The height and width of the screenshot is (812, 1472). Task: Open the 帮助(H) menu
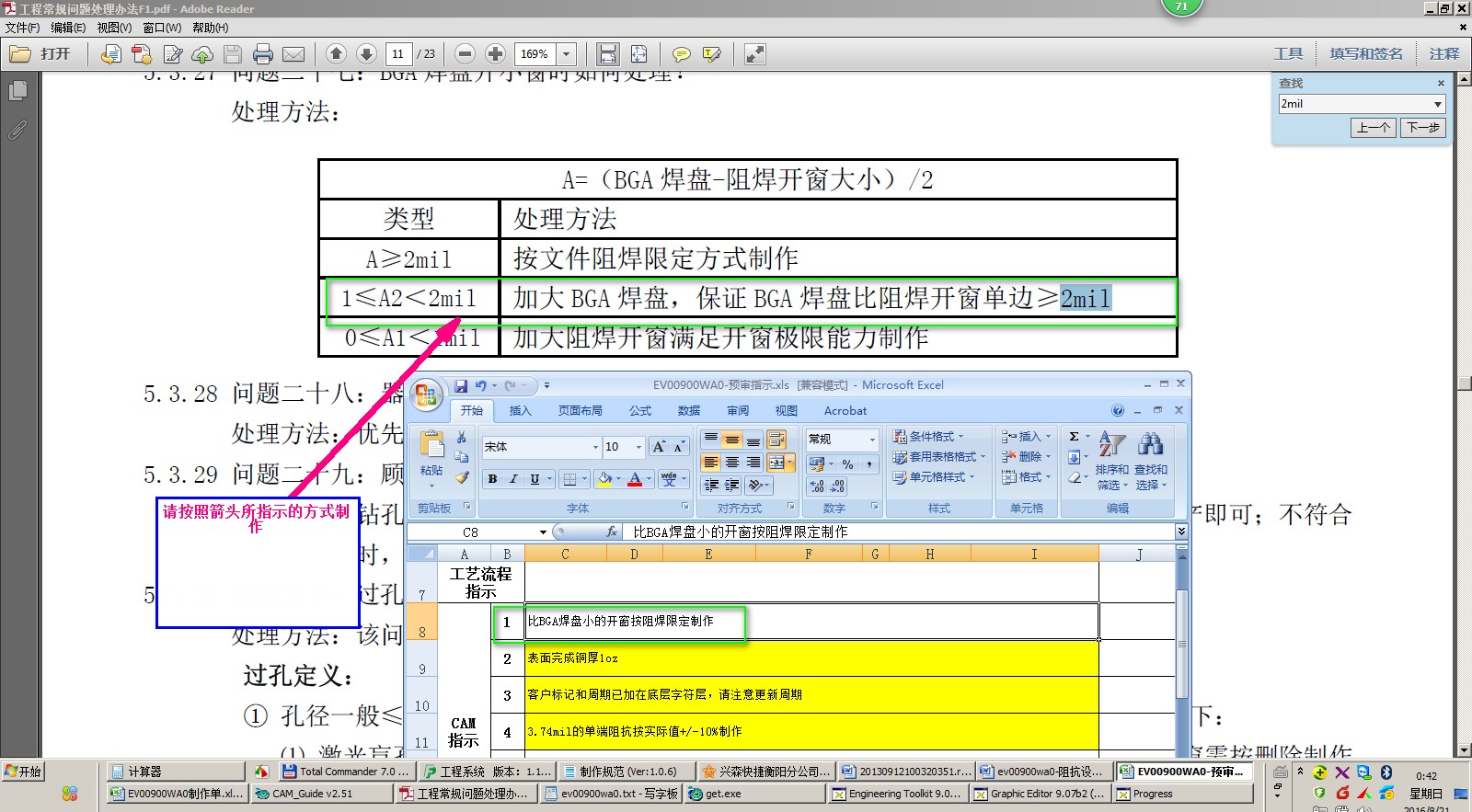point(211,28)
